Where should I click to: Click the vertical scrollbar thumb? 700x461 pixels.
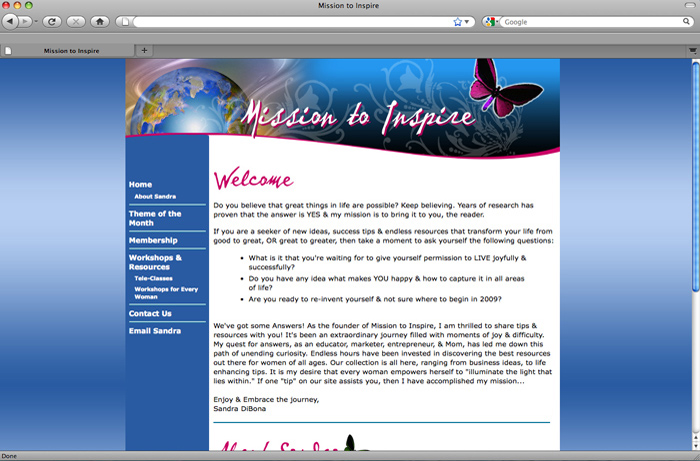(x=696, y=177)
